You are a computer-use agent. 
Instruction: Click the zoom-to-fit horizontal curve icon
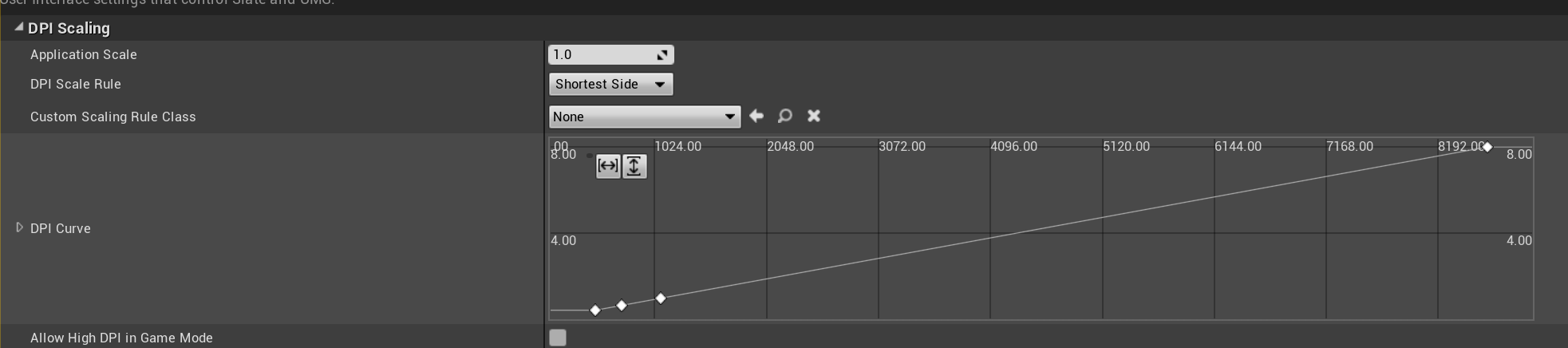click(608, 166)
